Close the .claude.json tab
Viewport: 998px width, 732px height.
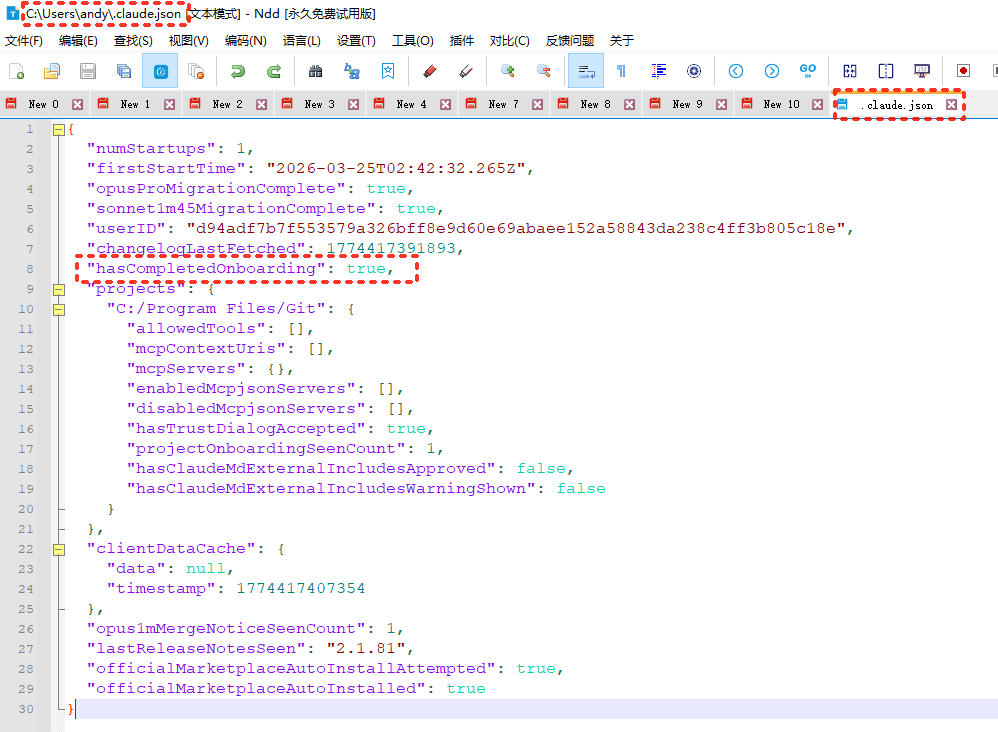(x=952, y=104)
